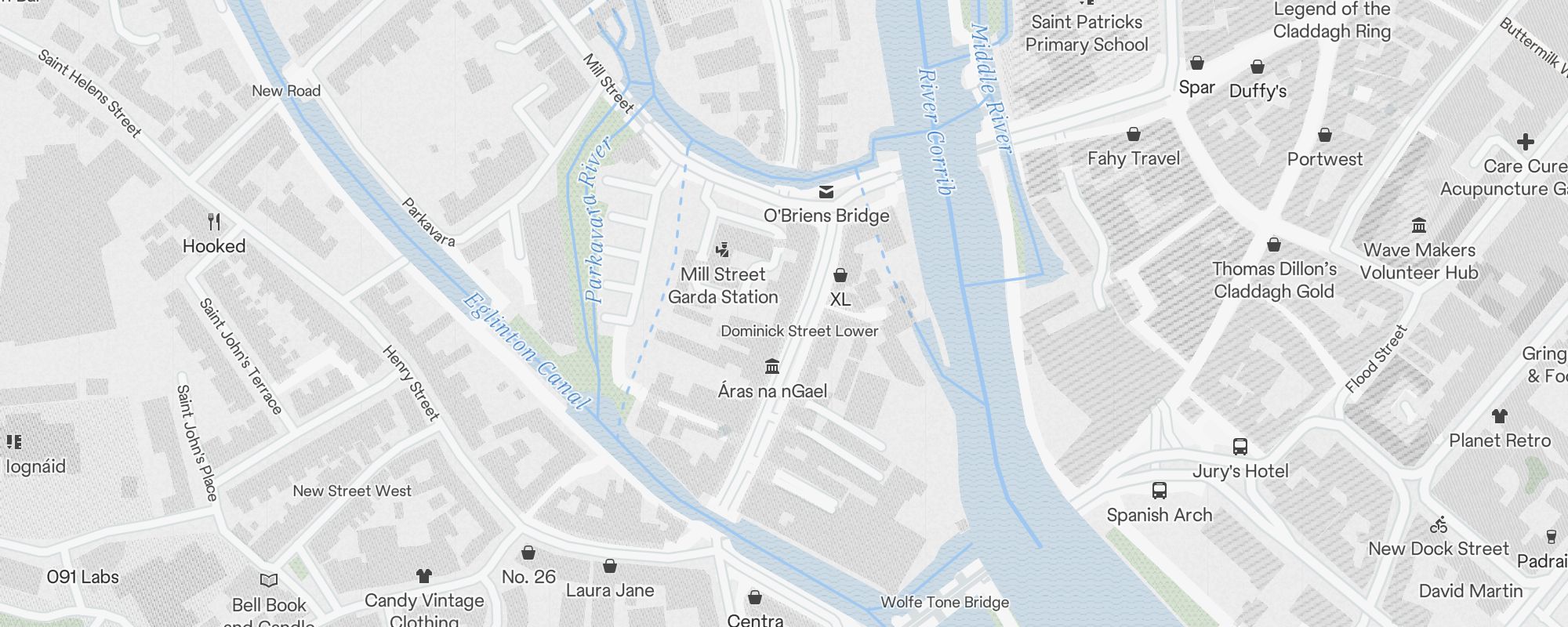Open the XL shop marker icon
Image resolution: width=1568 pixels, height=627 pixels.
(840, 275)
